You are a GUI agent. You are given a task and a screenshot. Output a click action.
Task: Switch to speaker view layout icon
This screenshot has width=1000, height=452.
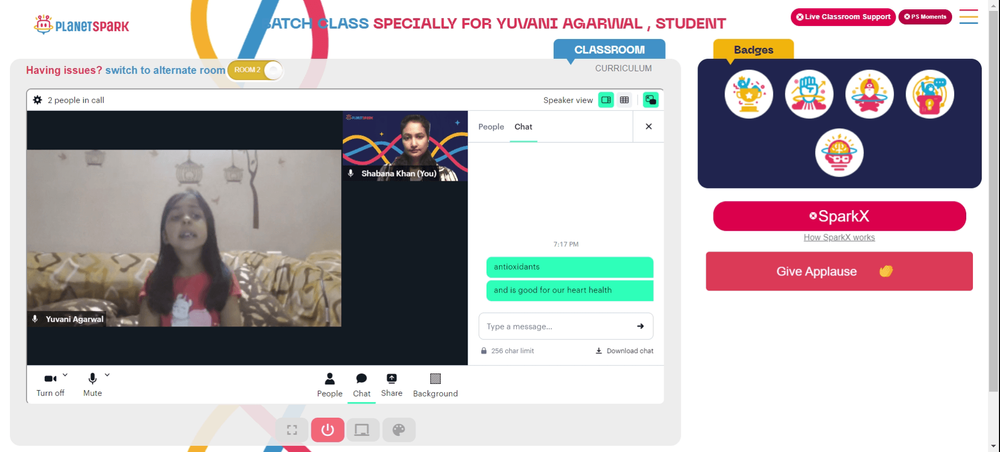coord(606,100)
